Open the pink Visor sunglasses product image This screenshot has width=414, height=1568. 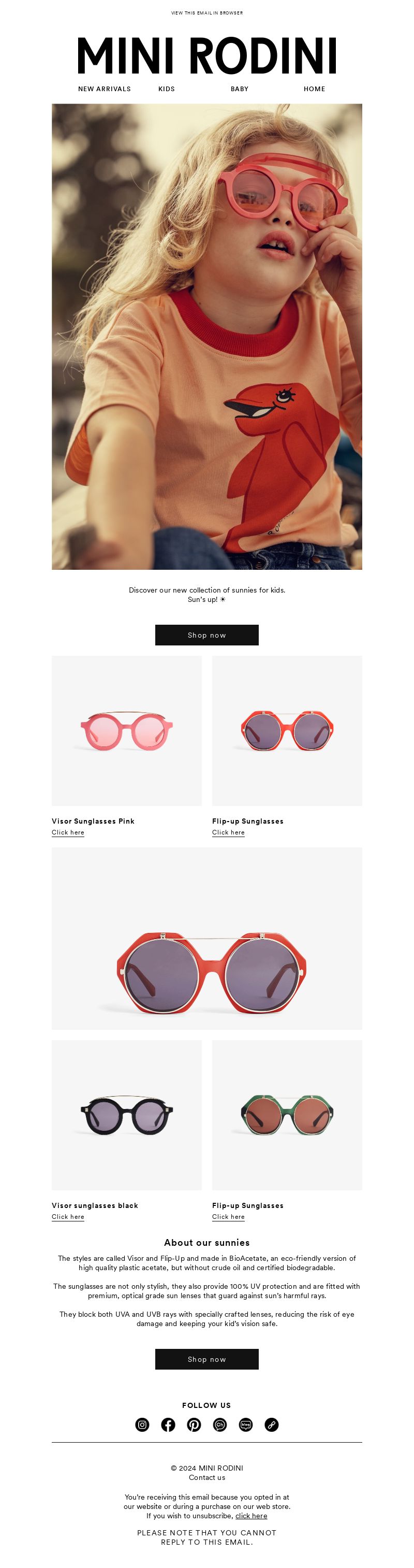tap(126, 730)
